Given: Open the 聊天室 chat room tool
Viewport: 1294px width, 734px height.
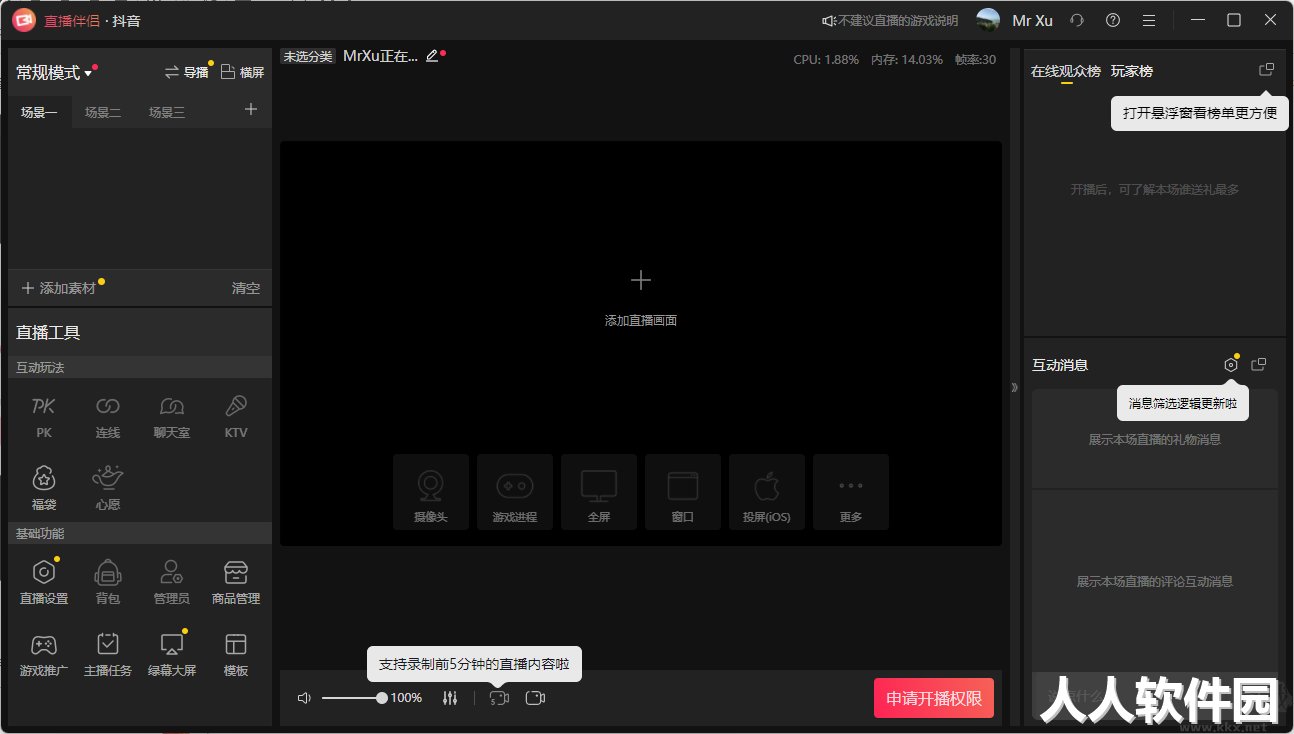Looking at the screenshot, I should 172,416.
